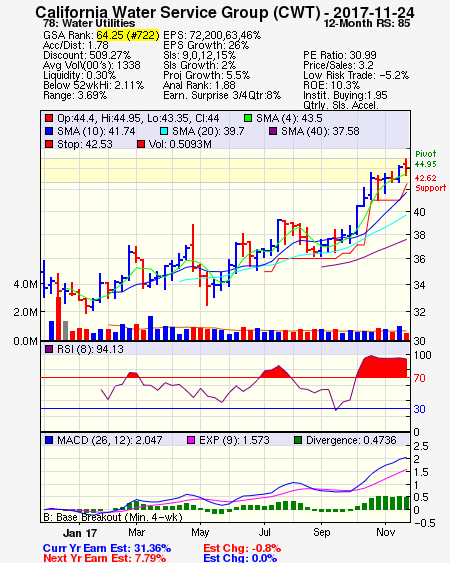The image size is (450, 563).
Task: Click 'B: Base Breakout (Min. 4-wk)' note
Action: click(113, 517)
